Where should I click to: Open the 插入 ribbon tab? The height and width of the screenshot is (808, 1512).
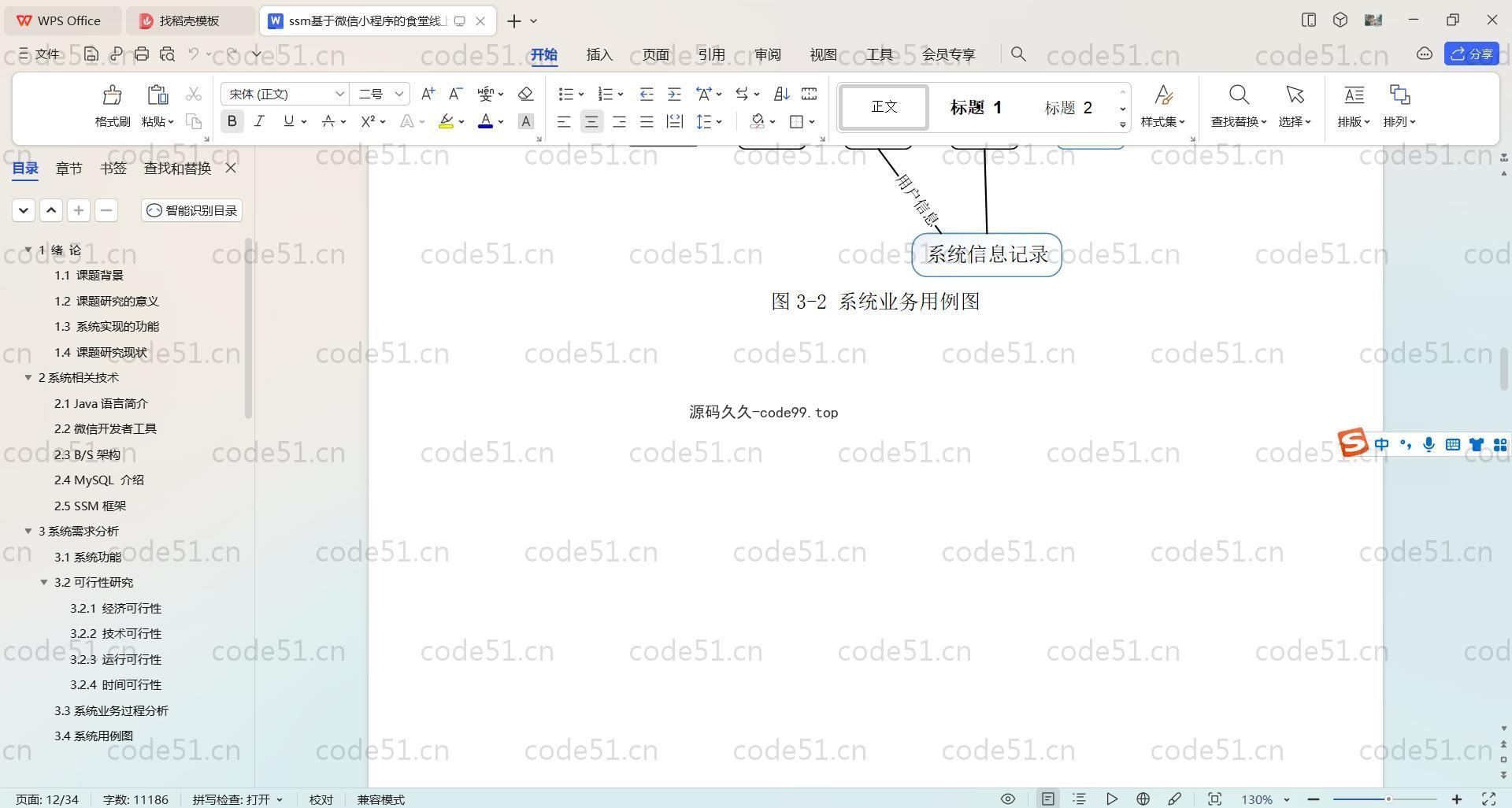598,54
